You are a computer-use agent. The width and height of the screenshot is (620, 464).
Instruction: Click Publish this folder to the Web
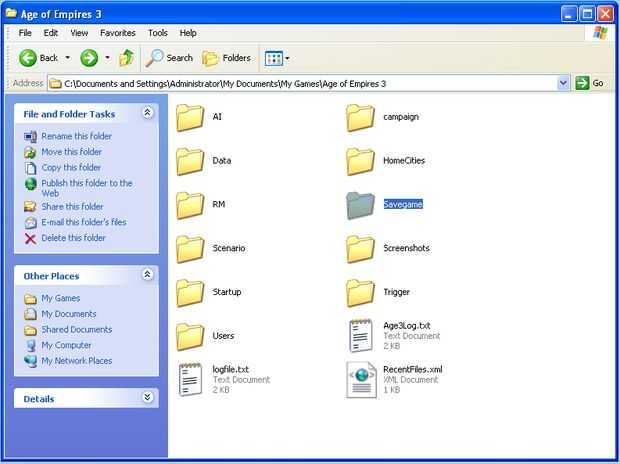(x=87, y=188)
